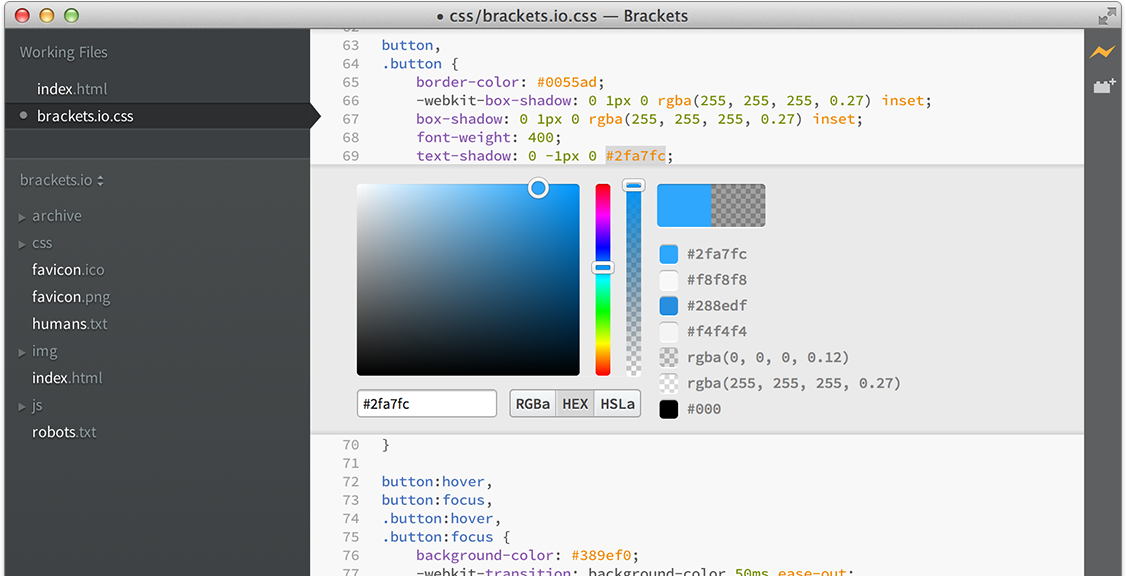Open index.html in the brackets.io project tree
The image size is (1126, 576).
[x=68, y=378]
